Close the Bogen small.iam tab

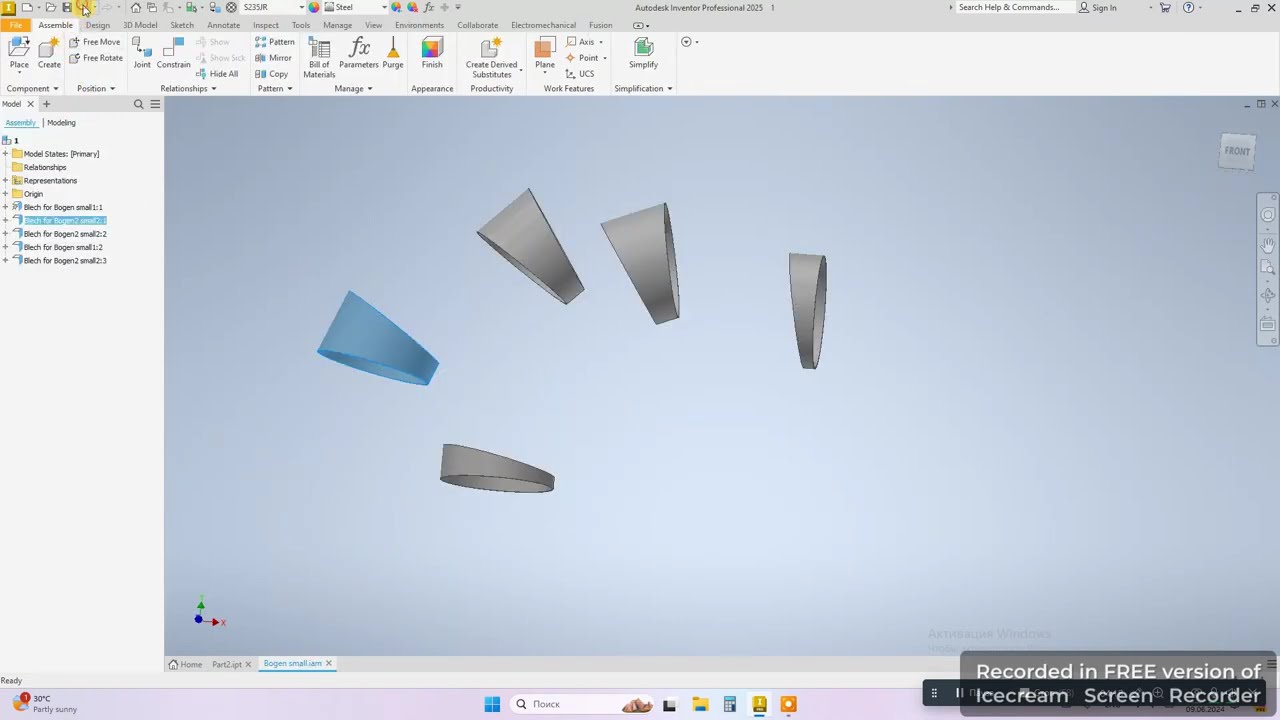(328, 663)
